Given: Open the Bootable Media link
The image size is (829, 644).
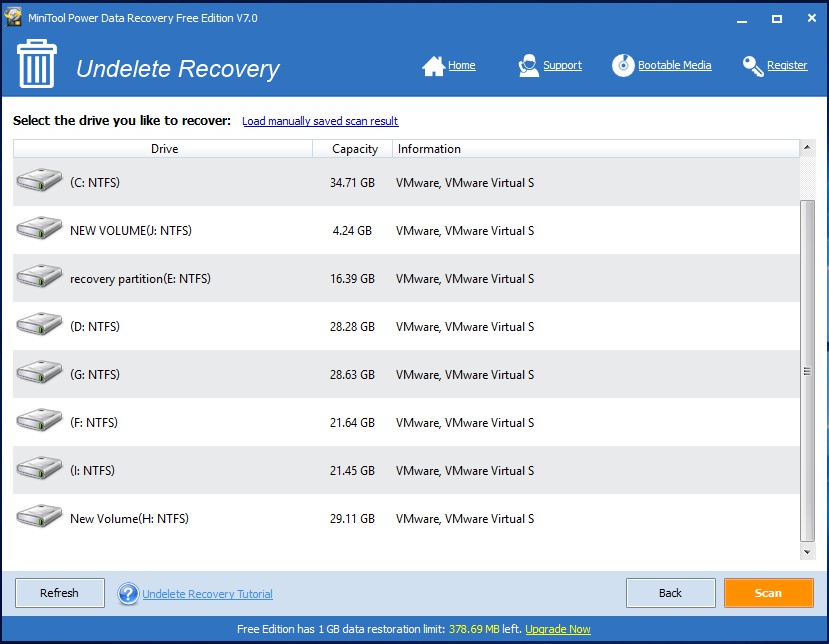Looking at the screenshot, I should pyautogui.click(x=675, y=65).
